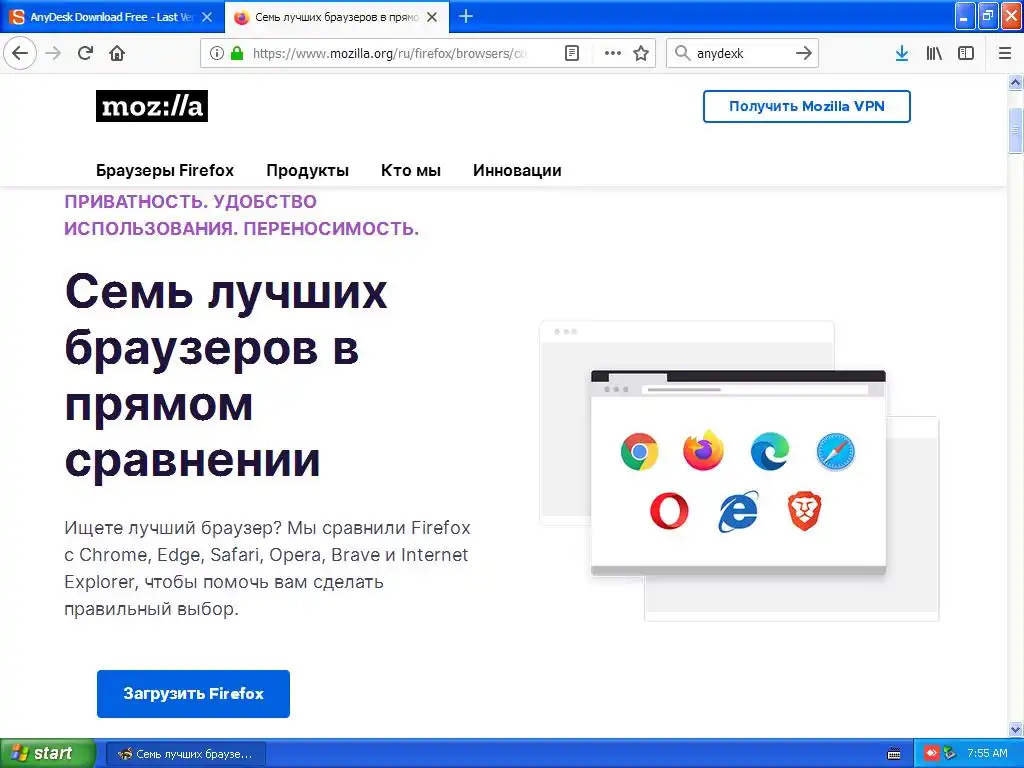Screen dimensions: 1024x768
Task: Click Получить Mozilla VPN button
Action: [807, 106]
